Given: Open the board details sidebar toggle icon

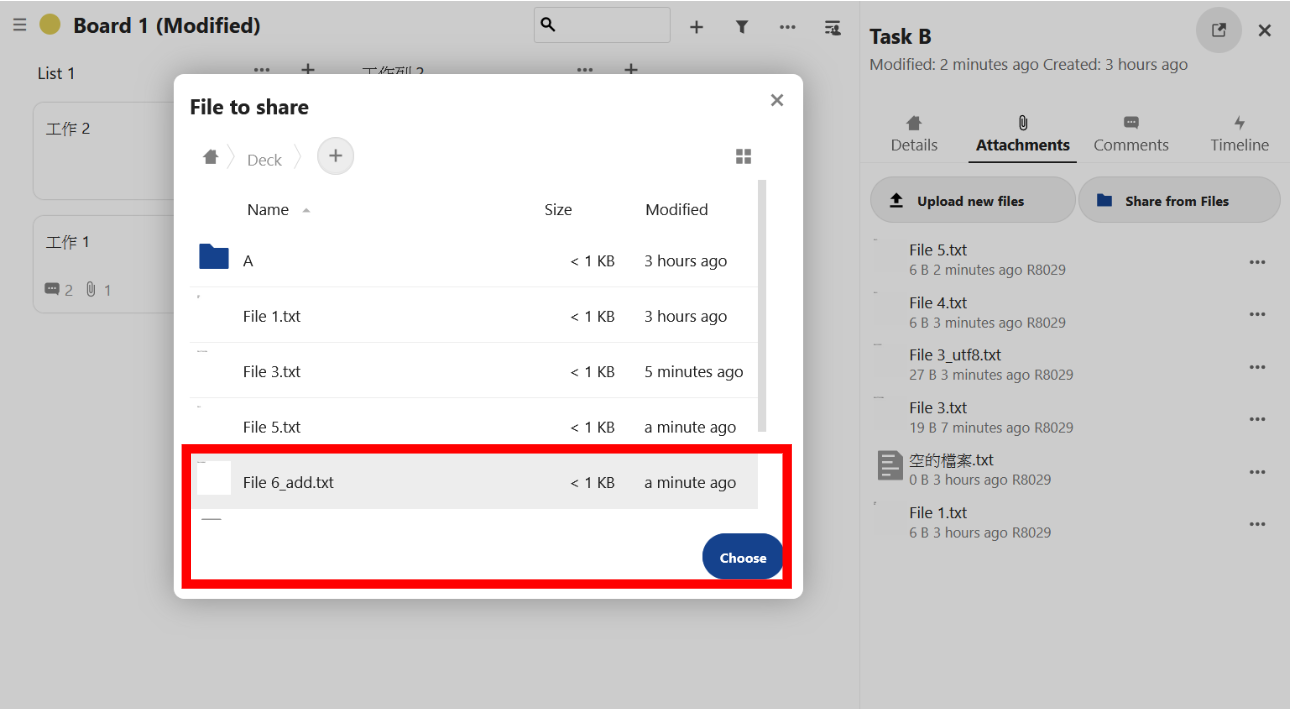Looking at the screenshot, I should point(832,27).
